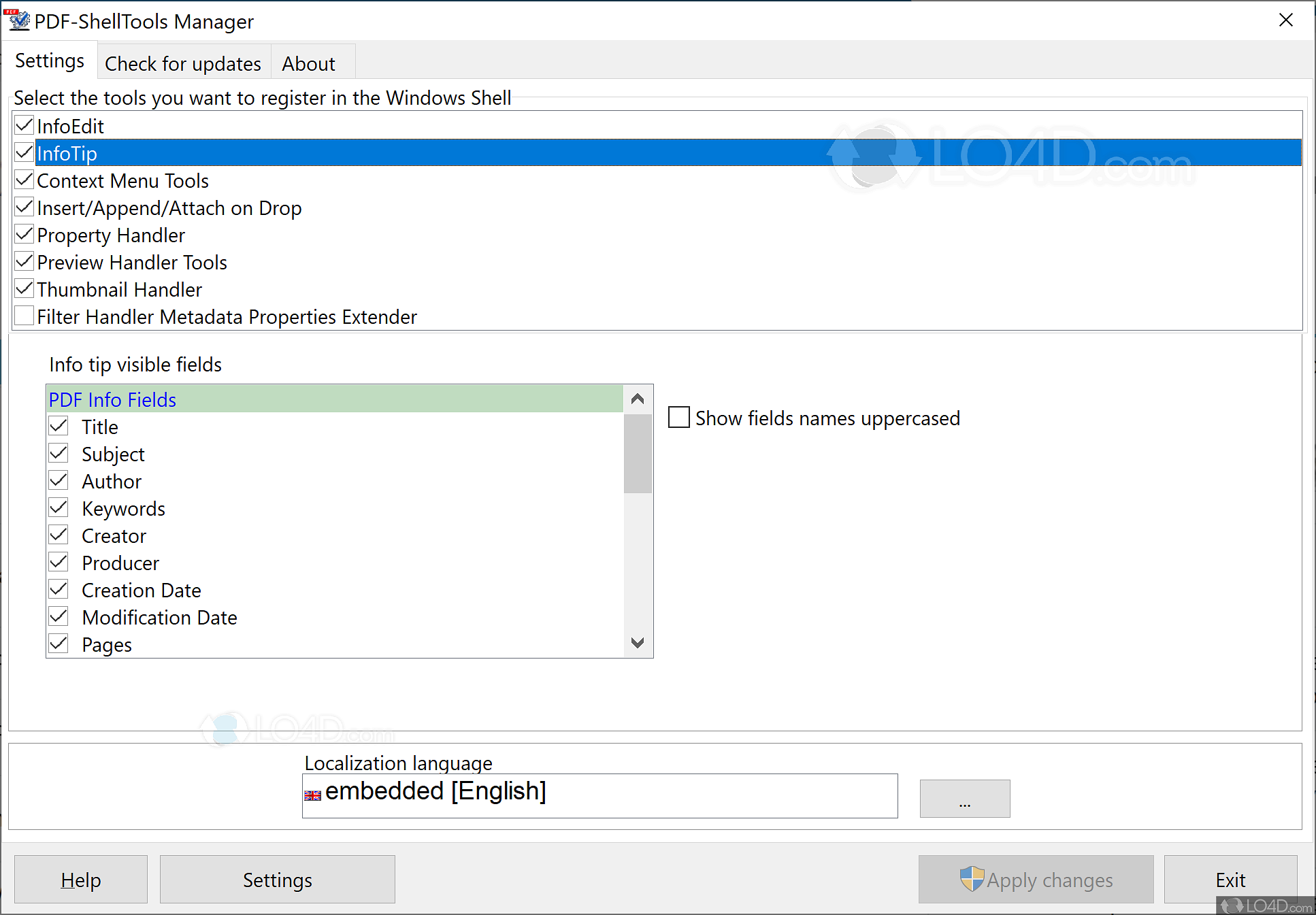Open the About tab
The image size is (1316, 915).
(x=309, y=63)
